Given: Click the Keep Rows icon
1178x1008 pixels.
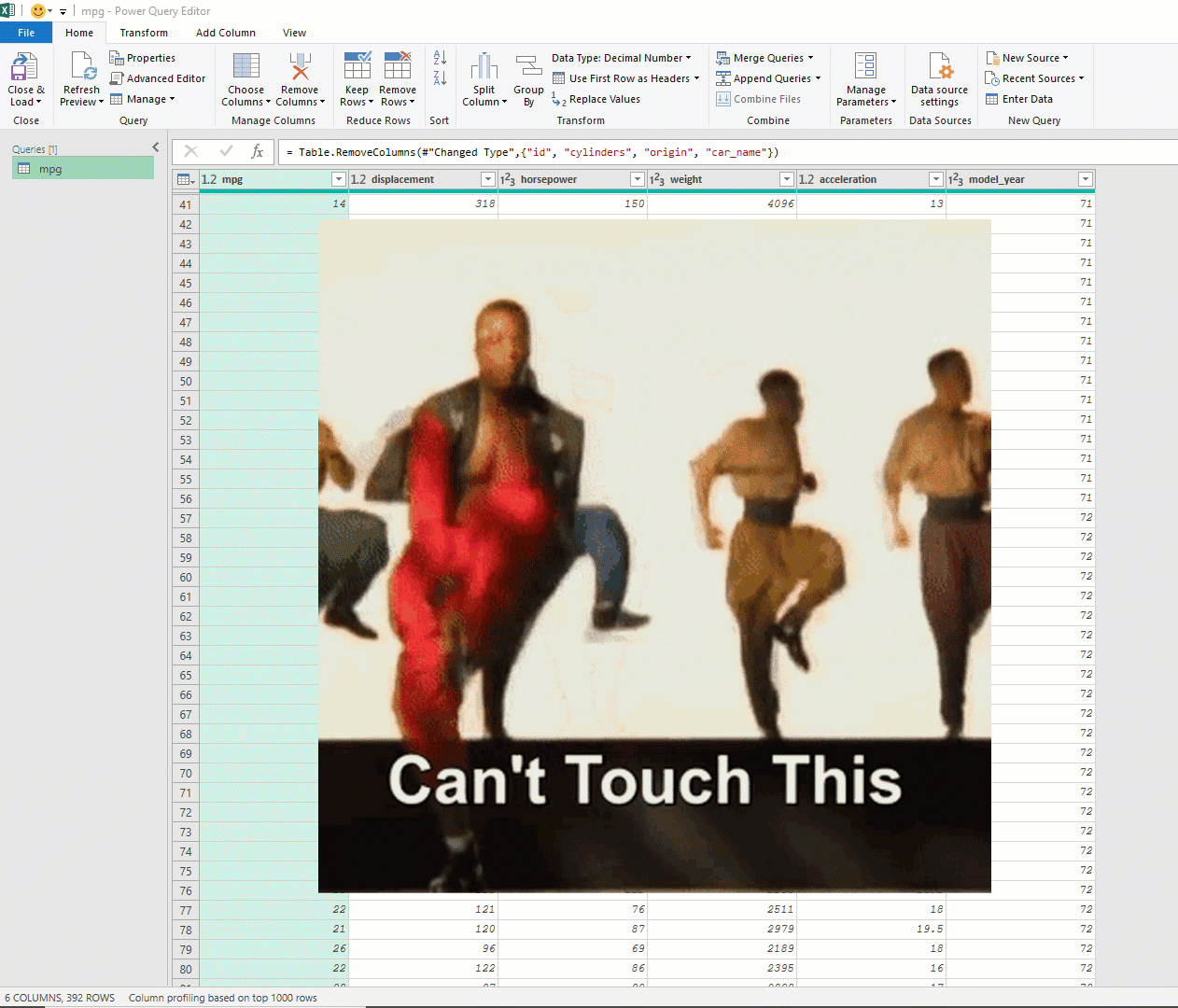Looking at the screenshot, I should click(357, 67).
